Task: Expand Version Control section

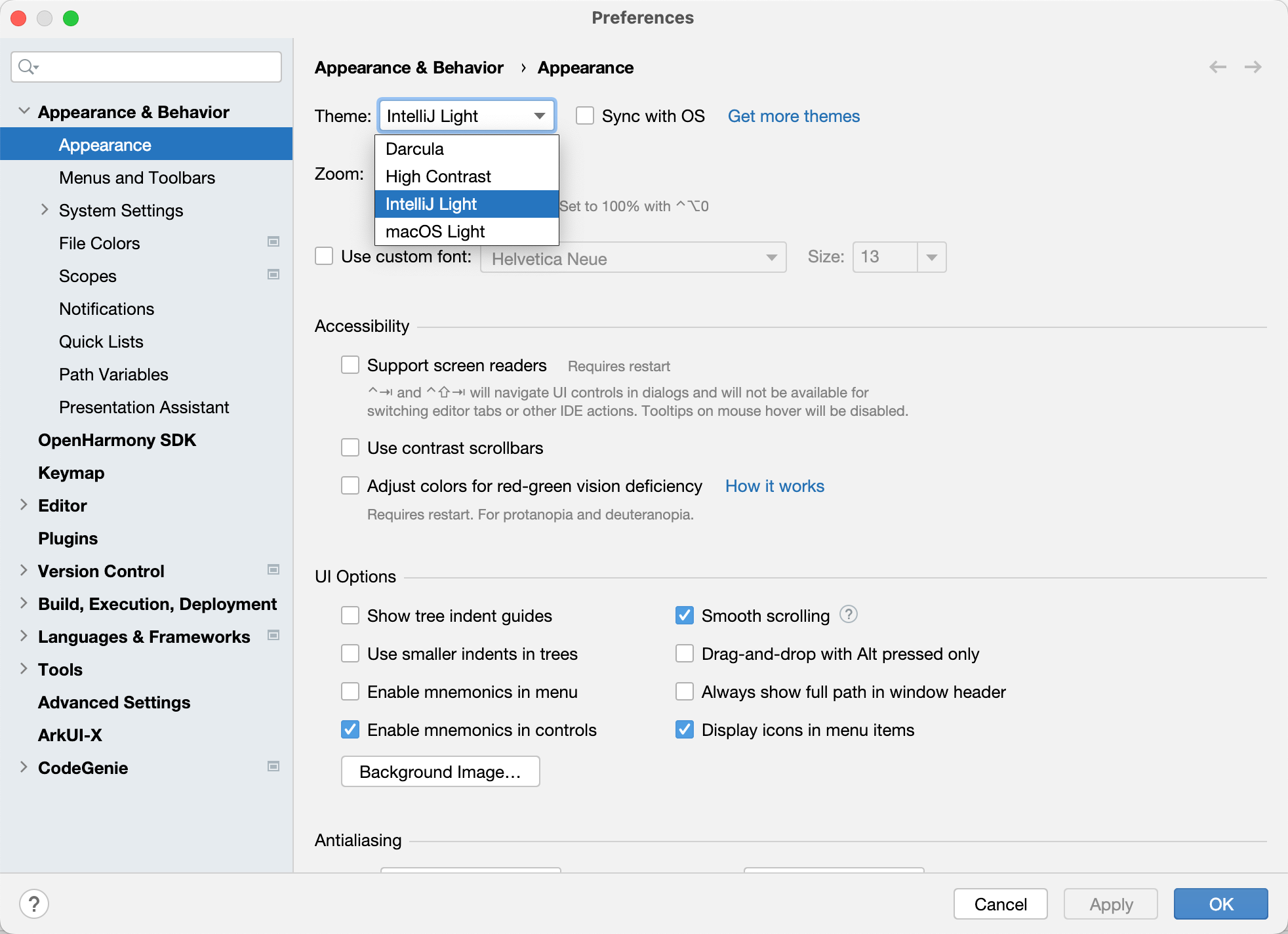Action: tap(24, 570)
